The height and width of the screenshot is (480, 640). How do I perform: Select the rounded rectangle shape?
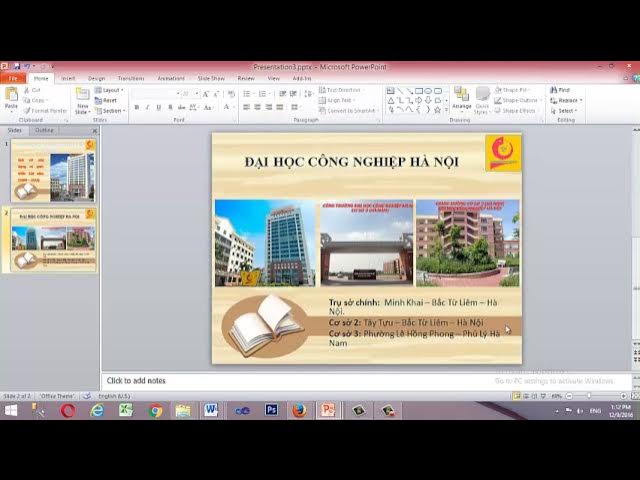pos(438,91)
